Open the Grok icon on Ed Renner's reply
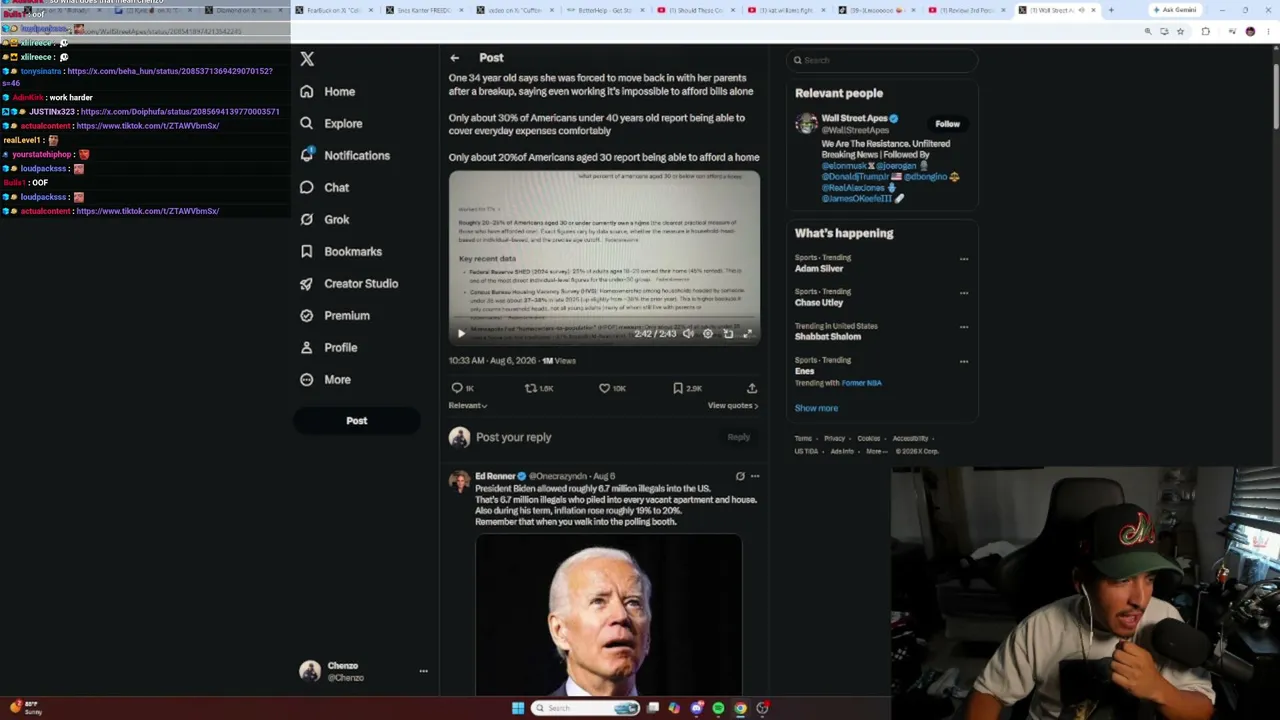Viewport: 1280px width, 720px height. (740, 476)
